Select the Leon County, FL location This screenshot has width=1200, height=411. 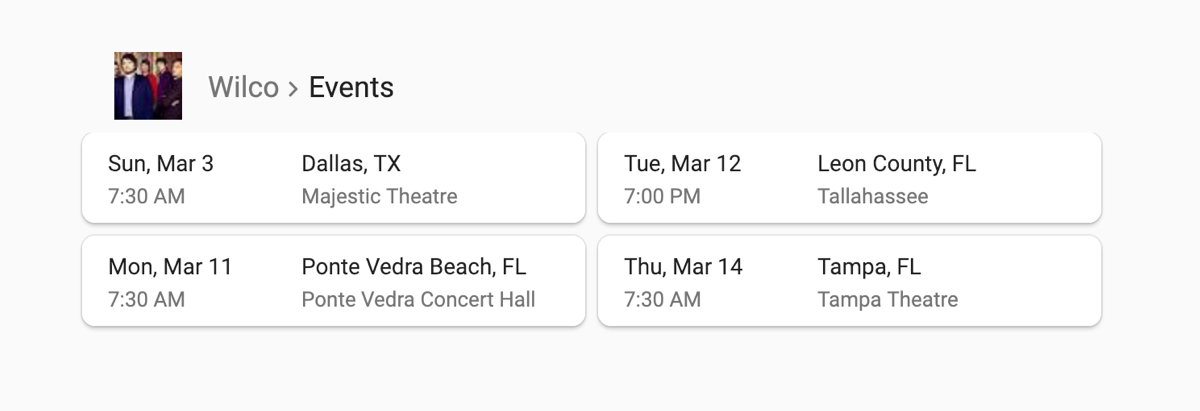pos(896,164)
